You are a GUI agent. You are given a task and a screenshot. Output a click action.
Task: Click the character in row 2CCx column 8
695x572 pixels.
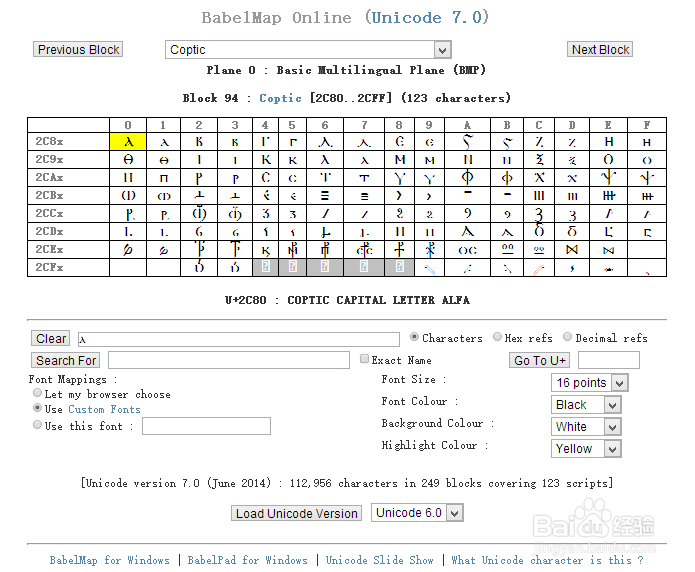click(399, 214)
